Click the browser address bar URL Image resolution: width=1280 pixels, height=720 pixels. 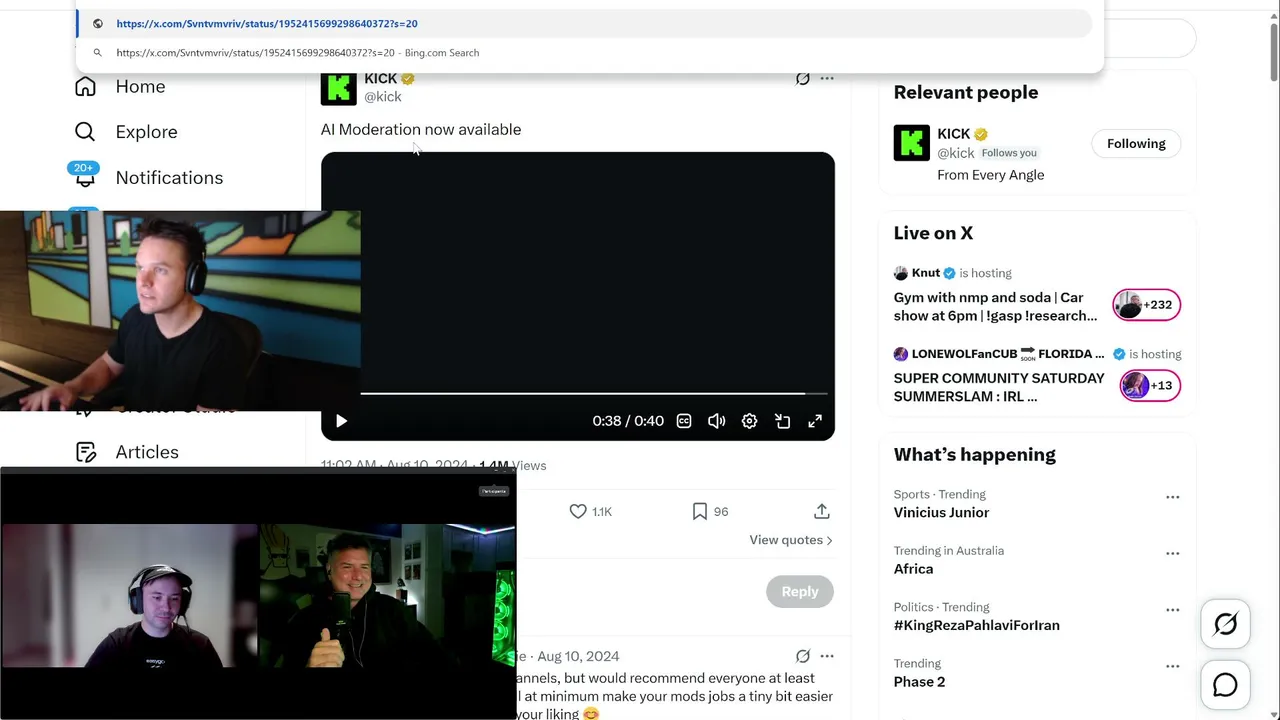[267, 23]
